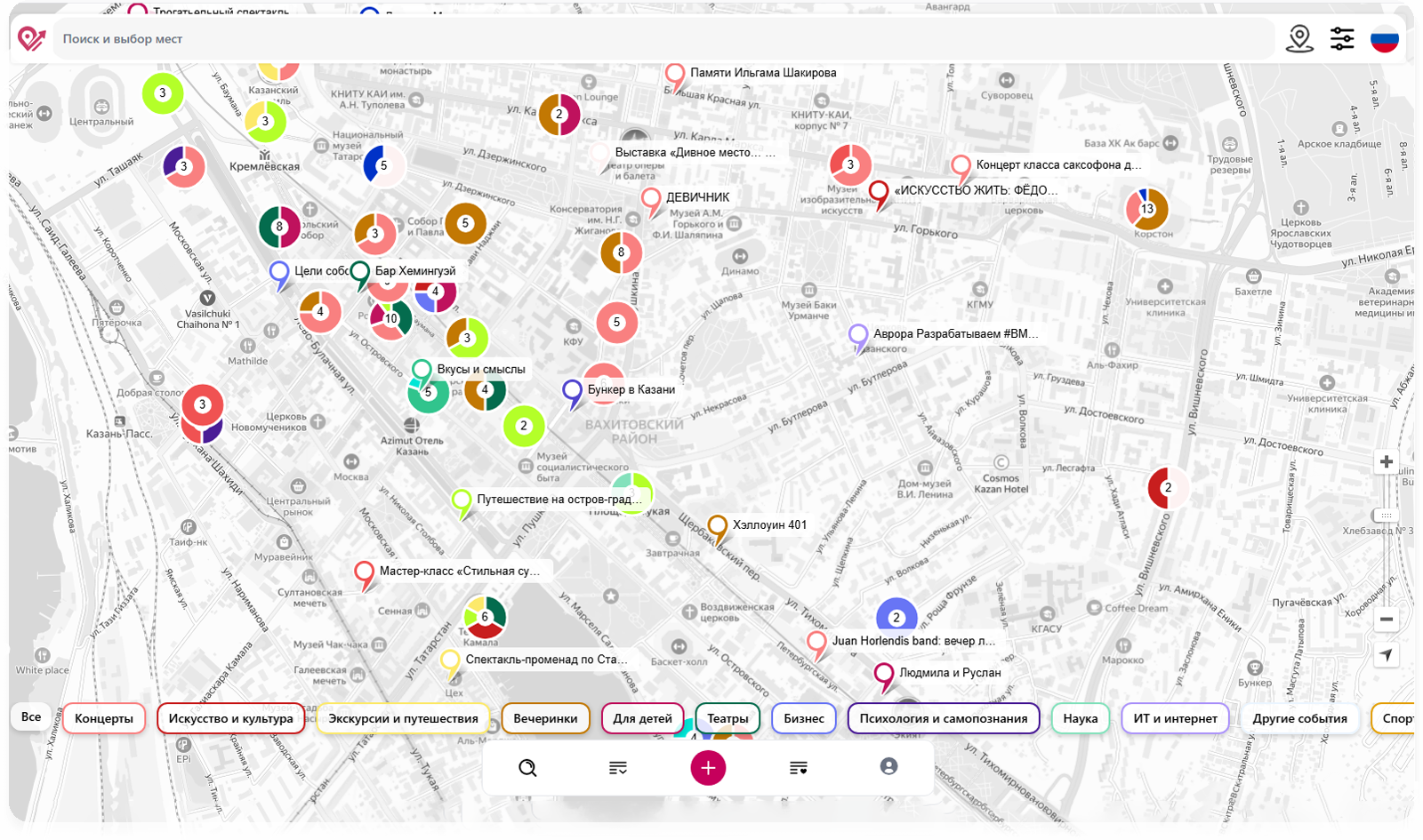Open the events list icon with checkmark
The height and width of the screenshot is (840, 1423).
(x=618, y=768)
